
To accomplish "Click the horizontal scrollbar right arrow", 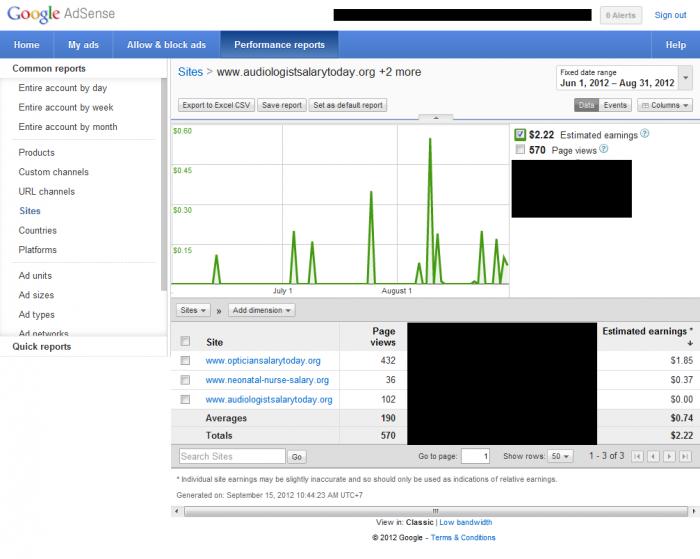I will [693, 511].
